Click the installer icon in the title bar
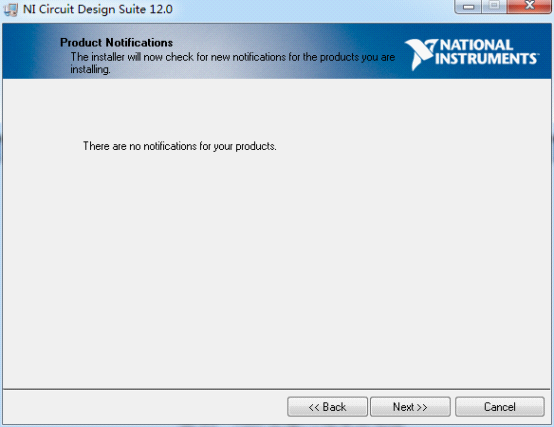 tap(10, 10)
